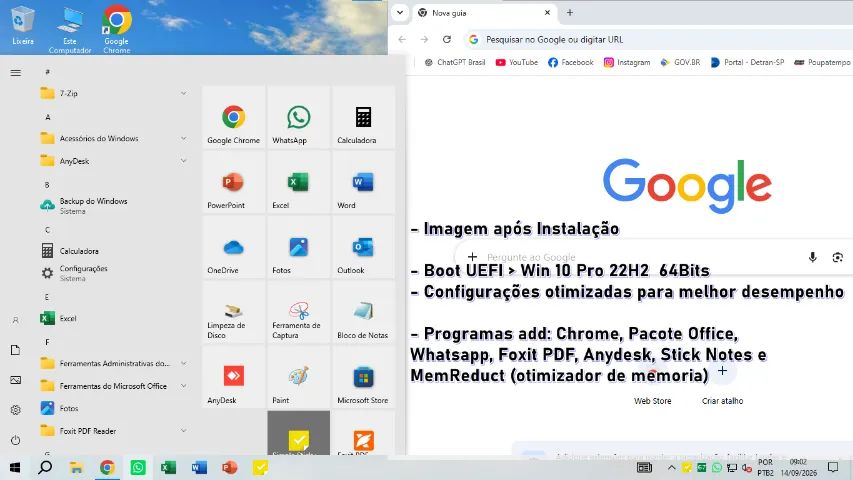Open the ChatGPT Brasil bookmark
853x480 pixels.
point(455,63)
